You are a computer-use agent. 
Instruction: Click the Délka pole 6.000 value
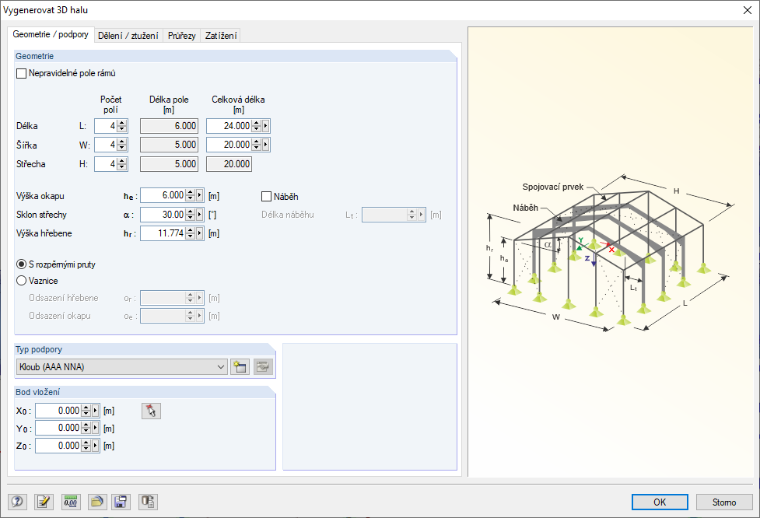pyautogui.click(x=169, y=126)
